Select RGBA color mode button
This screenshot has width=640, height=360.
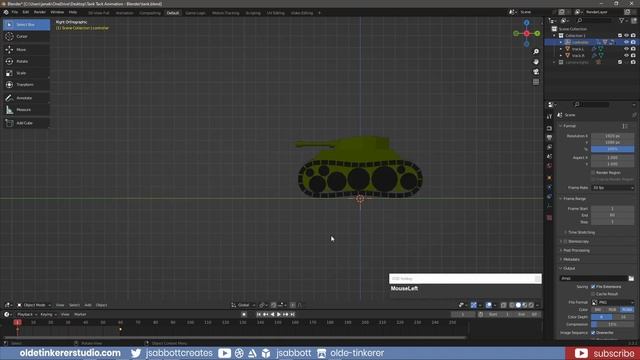[x=627, y=310]
